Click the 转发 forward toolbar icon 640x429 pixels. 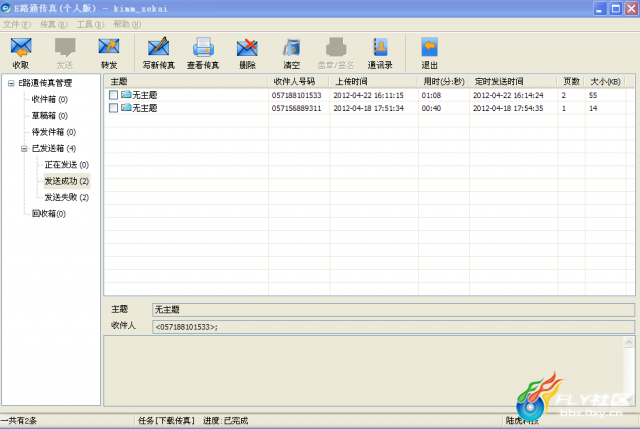click(x=109, y=47)
